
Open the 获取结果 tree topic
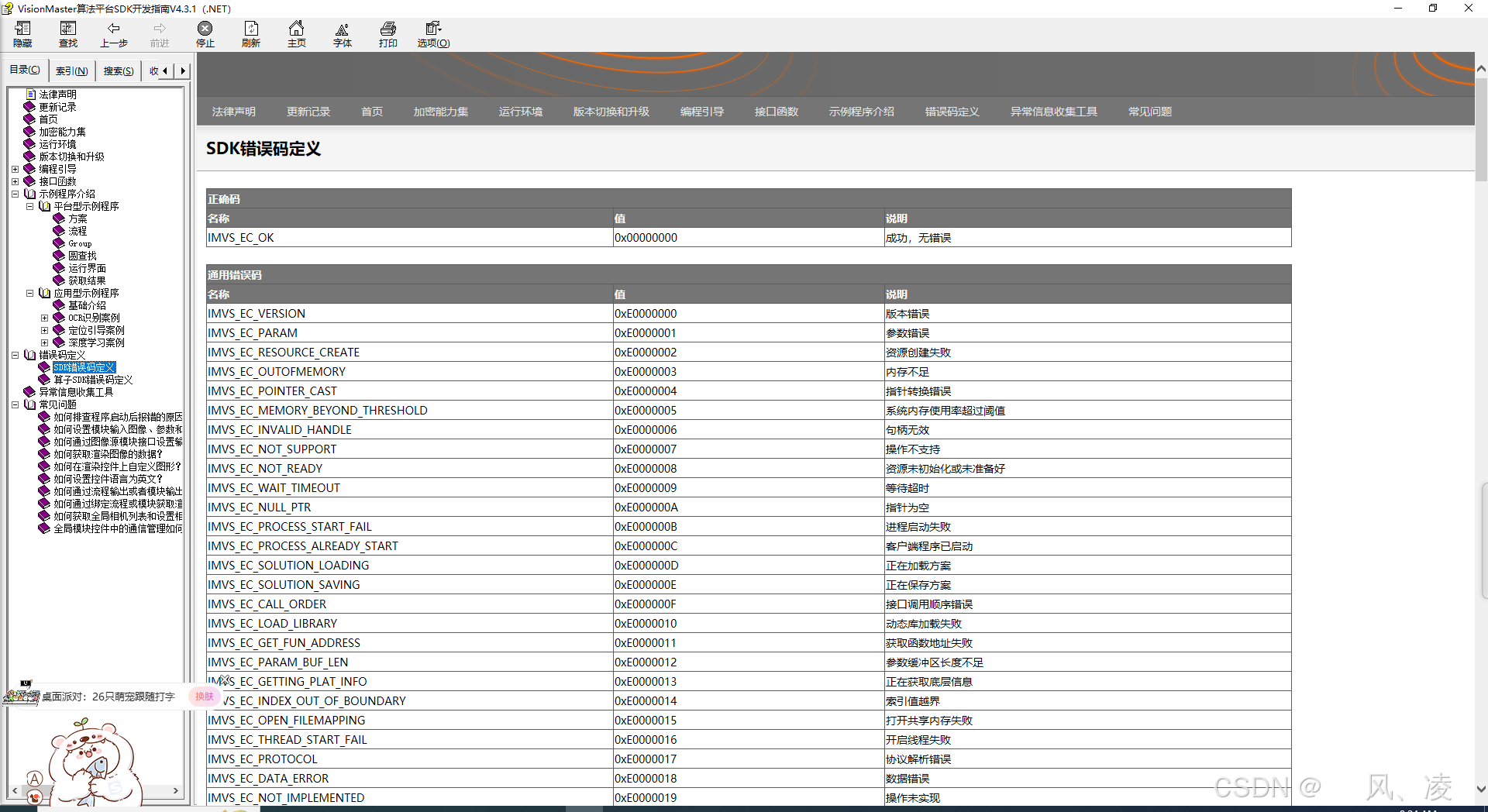coord(87,280)
